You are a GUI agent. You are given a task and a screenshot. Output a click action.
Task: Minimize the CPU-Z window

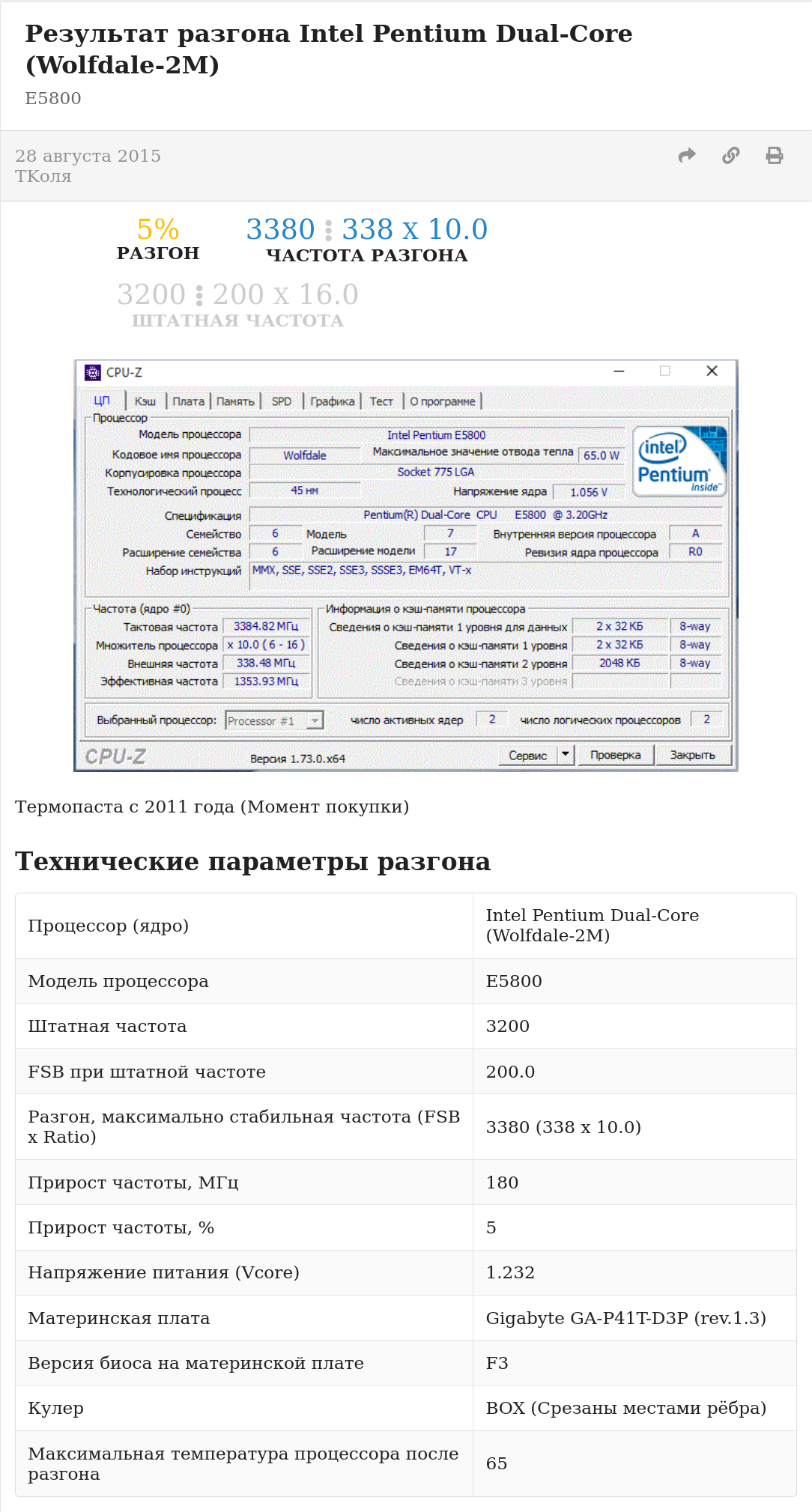619,371
